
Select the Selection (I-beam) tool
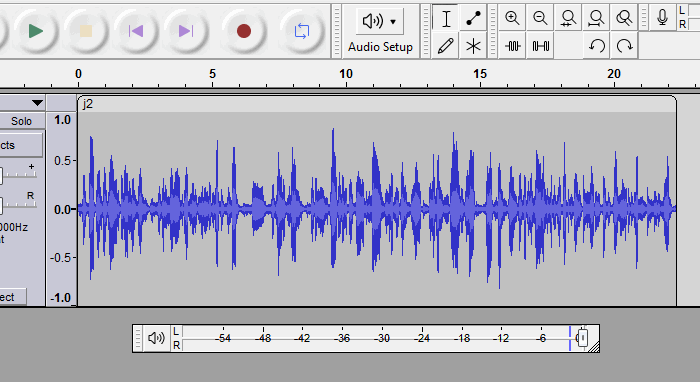[x=446, y=18]
